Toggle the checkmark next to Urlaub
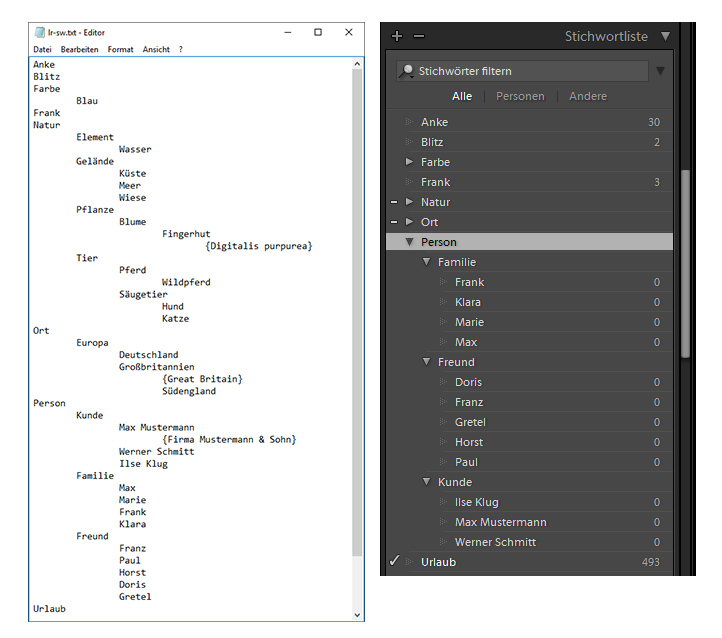This screenshot has width=722, height=638. click(395, 561)
